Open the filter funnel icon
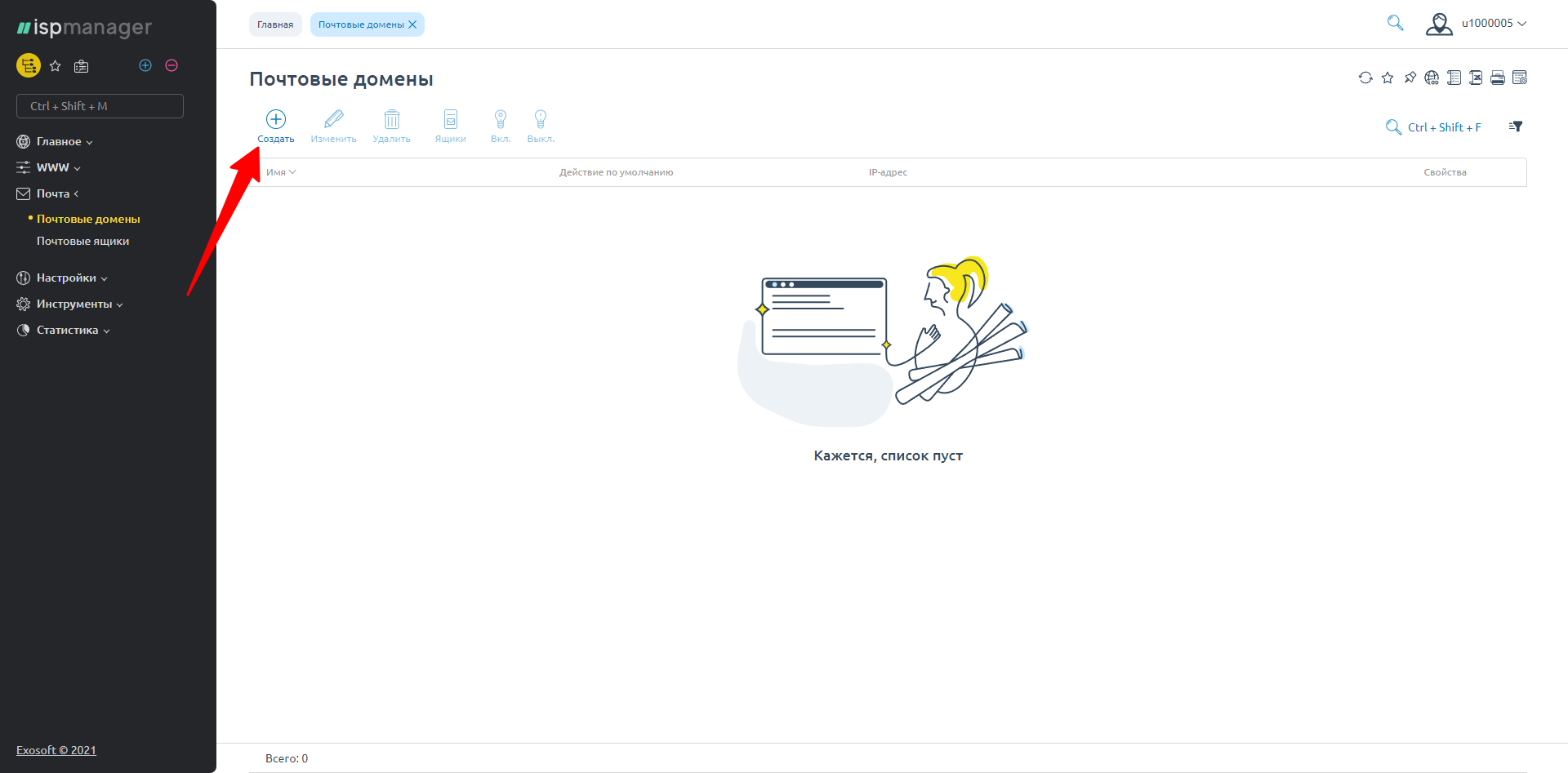The height and width of the screenshot is (773, 1568). point(1516,127)
